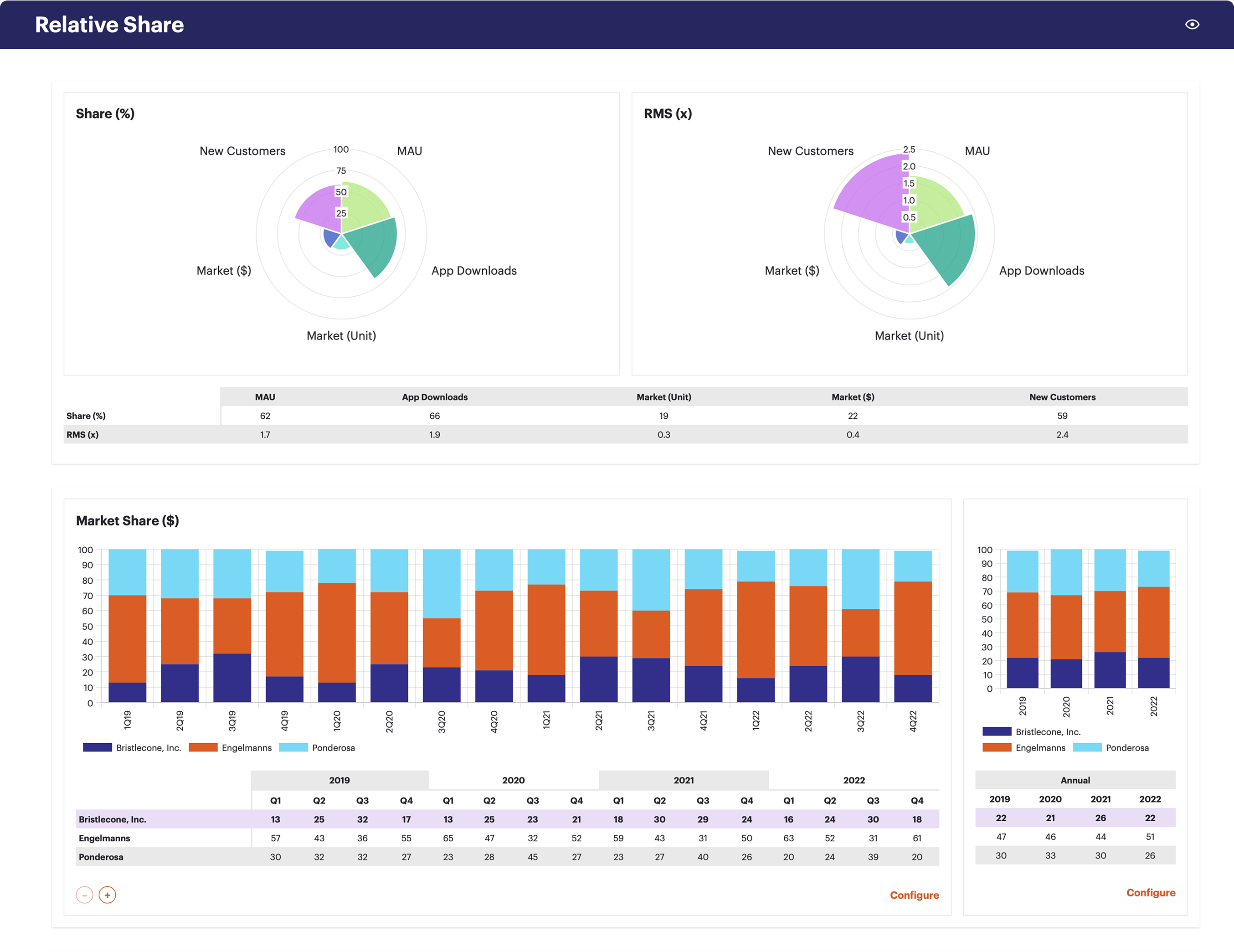Click Bristlecone, Inc. legend swatch in annual chart
1234x952 pixels.
click(997, 731)
